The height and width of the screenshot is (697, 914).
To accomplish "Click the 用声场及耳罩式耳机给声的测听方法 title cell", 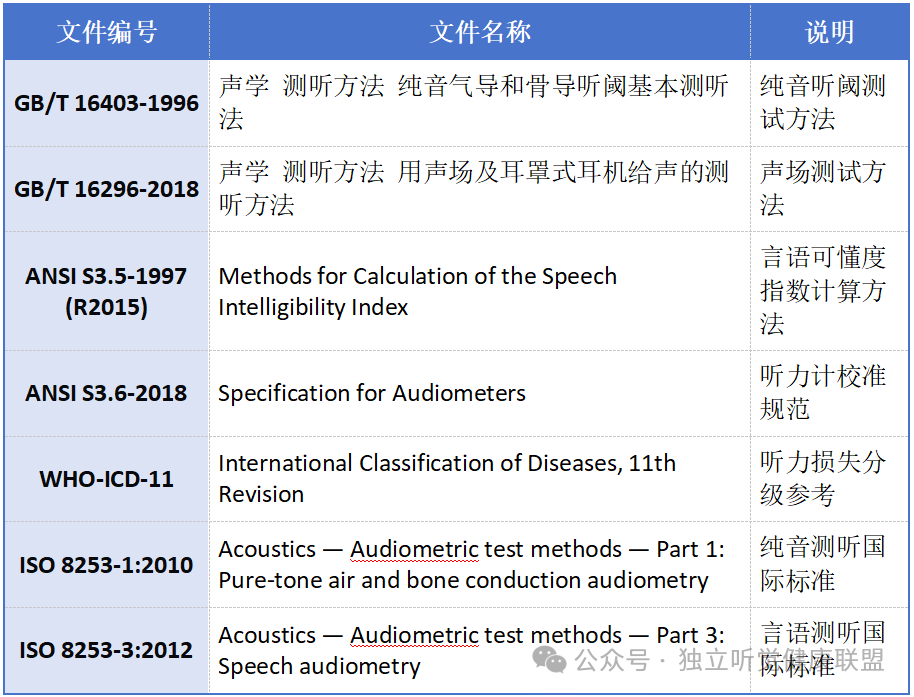I will pos(480,189).
